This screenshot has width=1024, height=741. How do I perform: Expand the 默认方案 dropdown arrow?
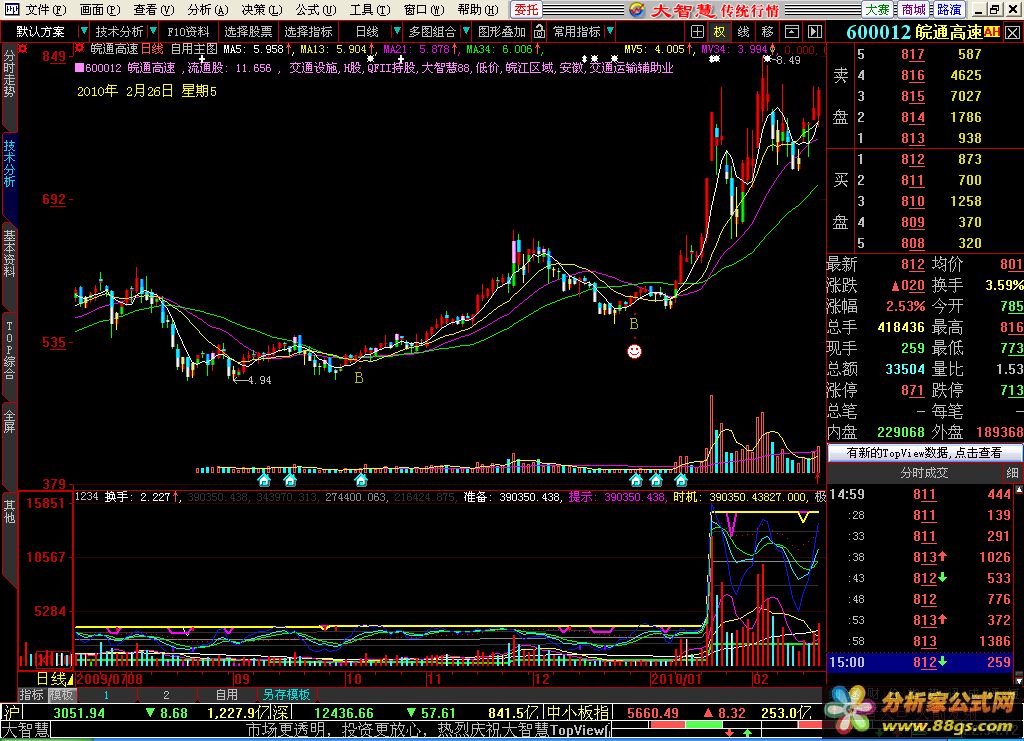coord(83,31)
